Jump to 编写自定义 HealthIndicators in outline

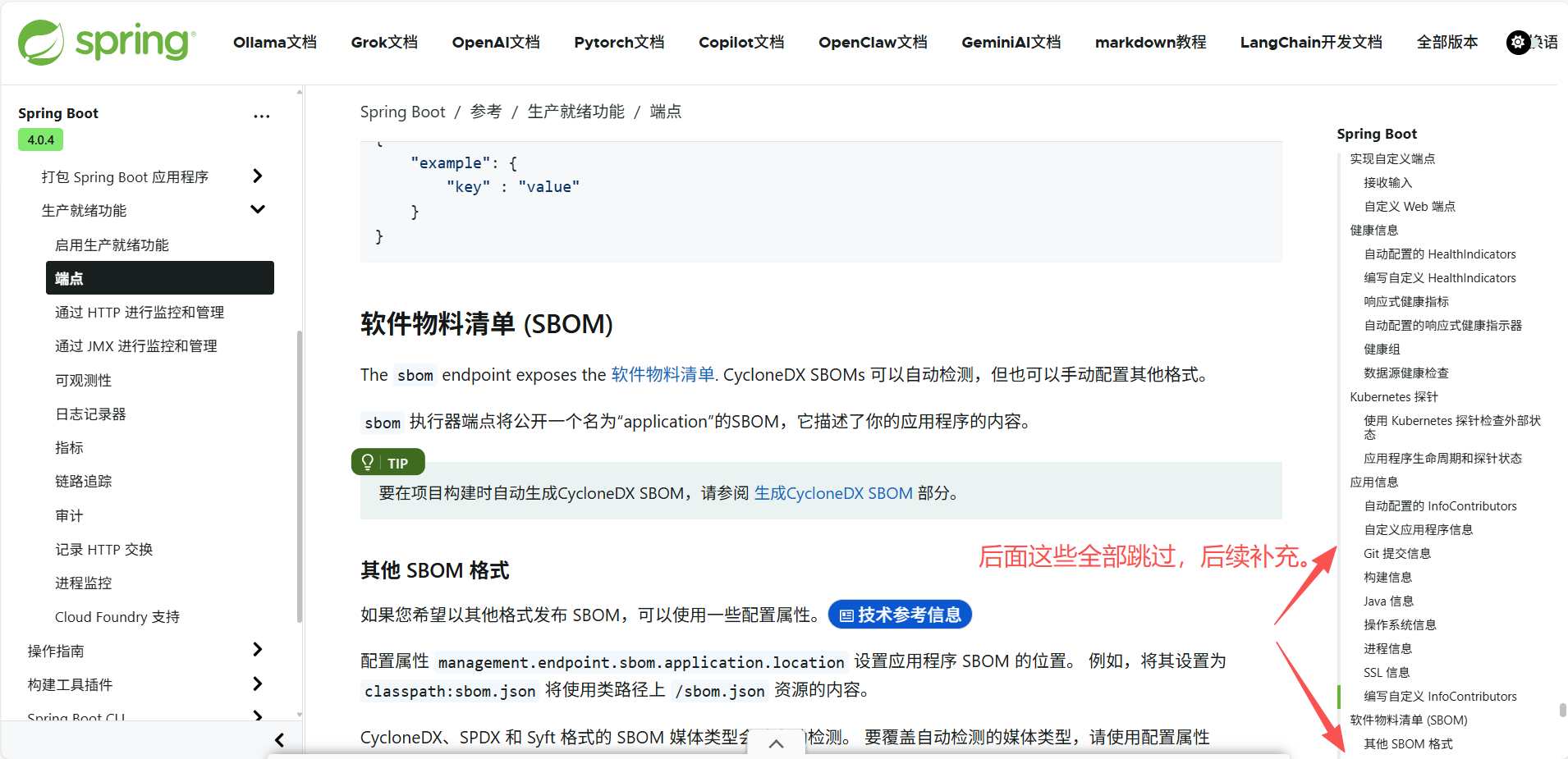pos(1440,277)
